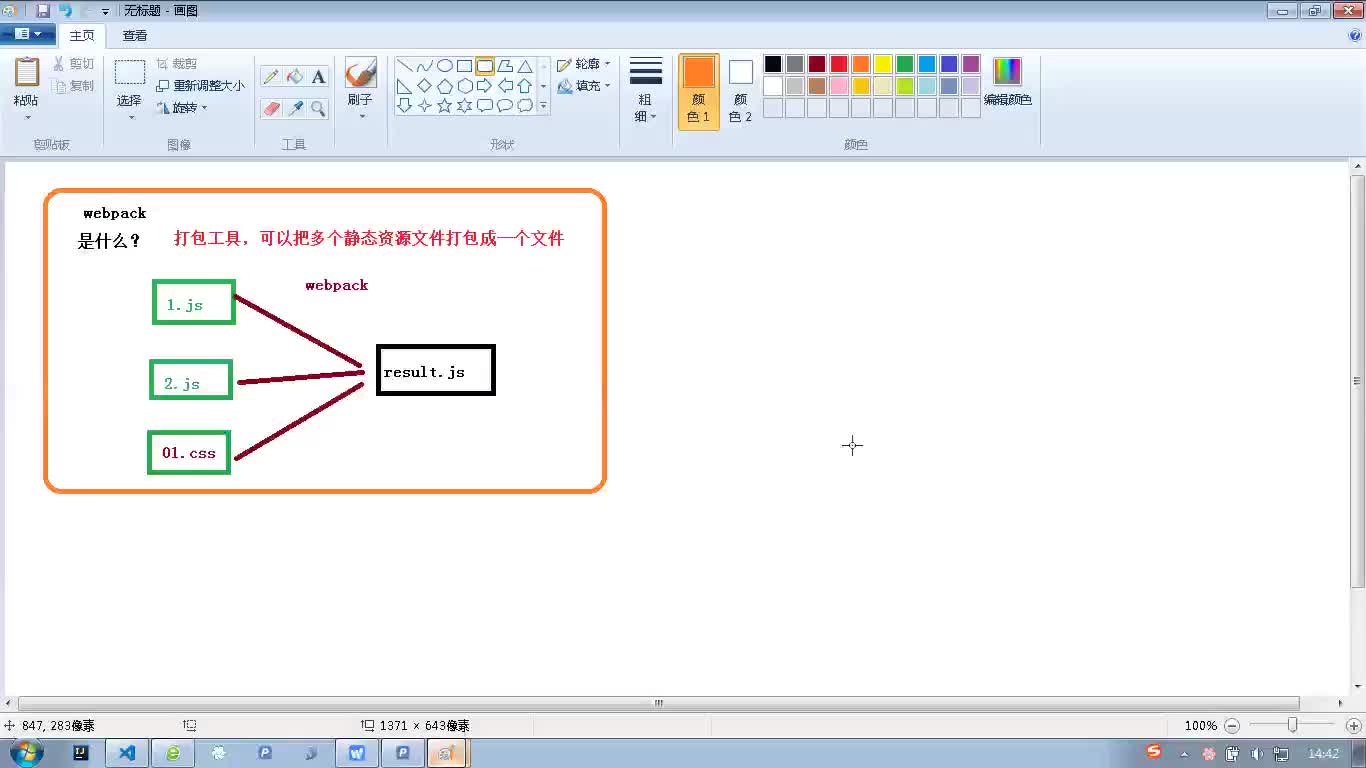Activate 颜色 1 (Color 1) selector
The image size is (1366, 768).
(699, 91)
